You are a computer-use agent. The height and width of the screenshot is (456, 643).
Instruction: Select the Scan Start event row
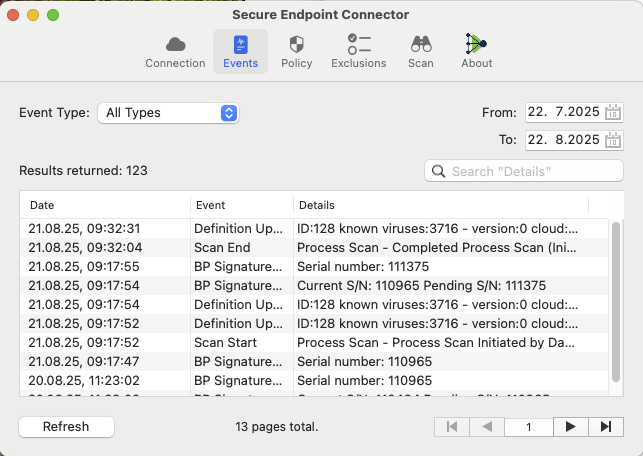pos(300,342)
